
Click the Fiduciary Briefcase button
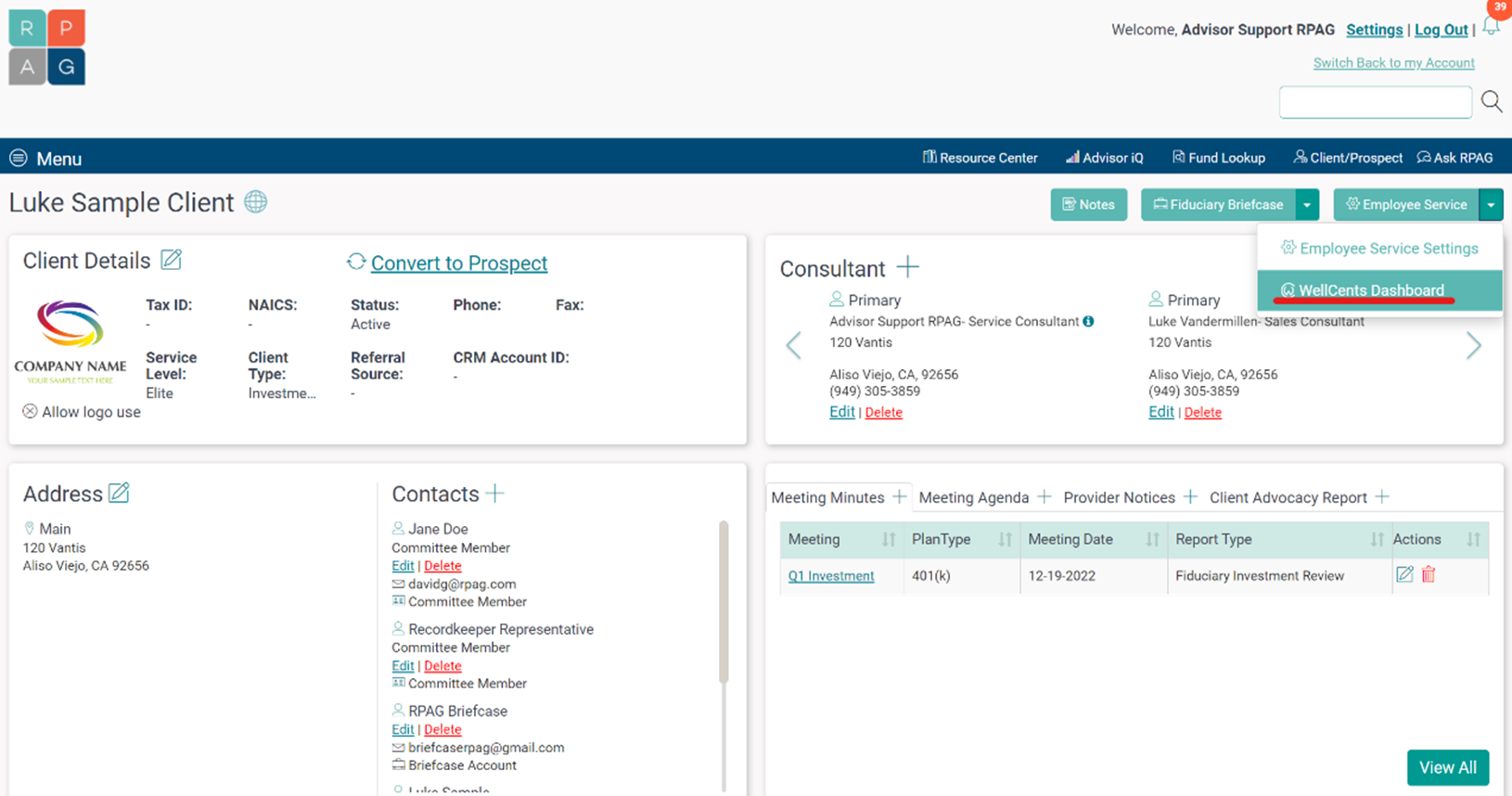tap(1218, 204)
